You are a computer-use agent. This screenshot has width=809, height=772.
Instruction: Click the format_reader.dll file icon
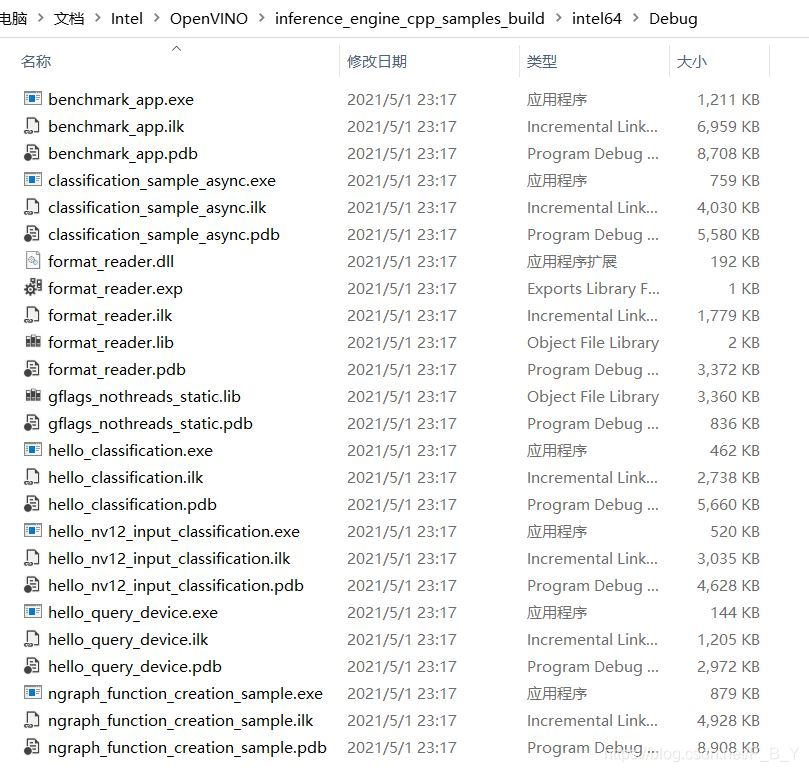click(33, 260)
